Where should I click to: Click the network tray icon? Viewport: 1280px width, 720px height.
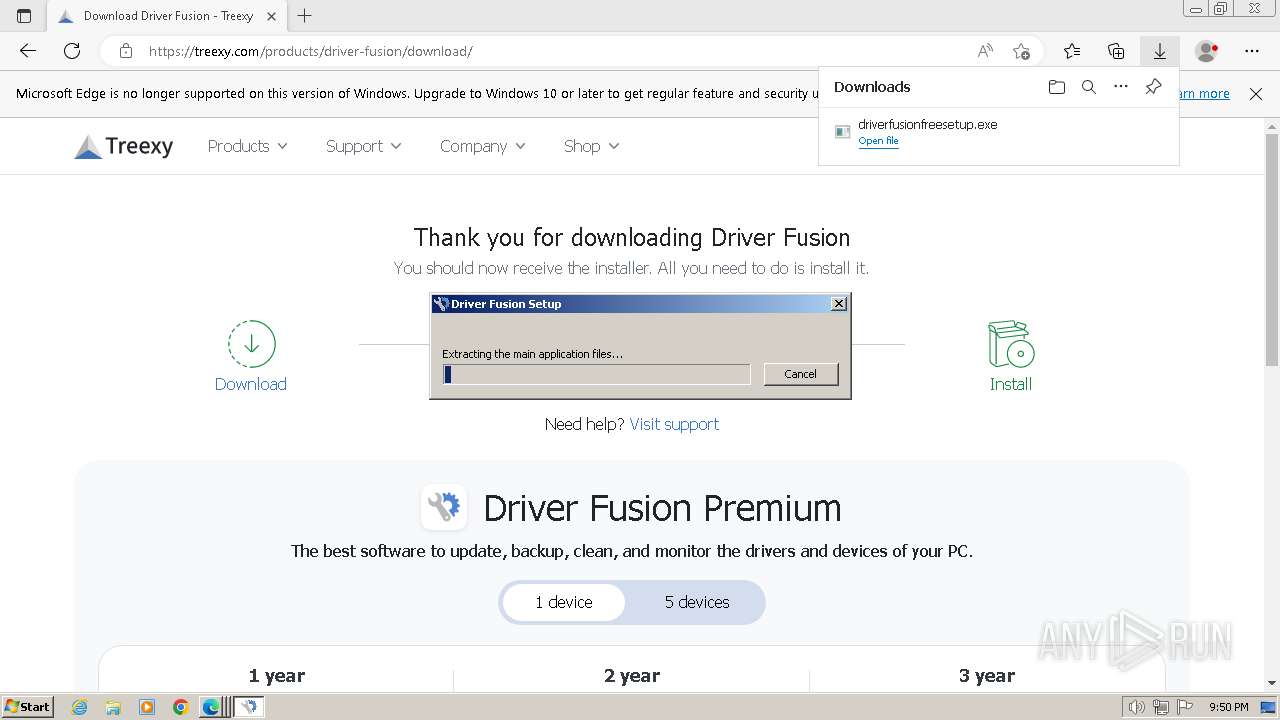point(1161,707)
